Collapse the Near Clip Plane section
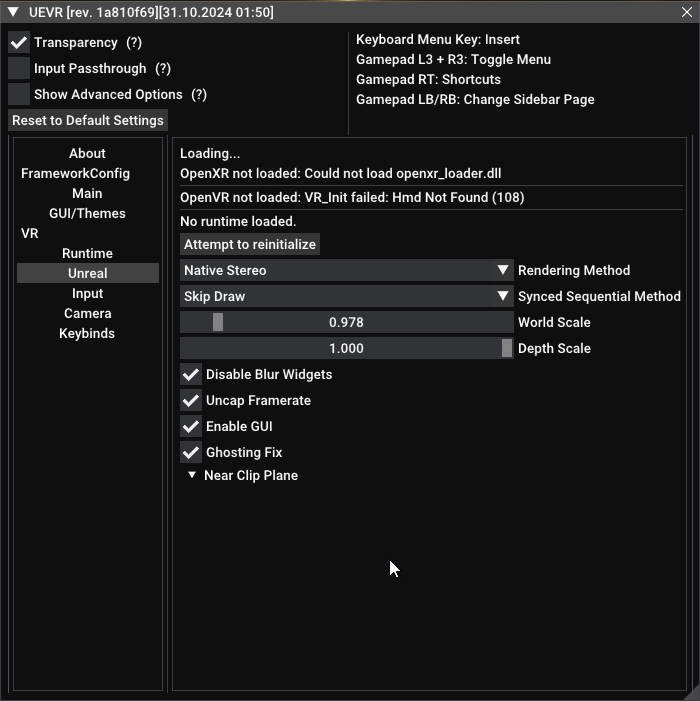 192,475
